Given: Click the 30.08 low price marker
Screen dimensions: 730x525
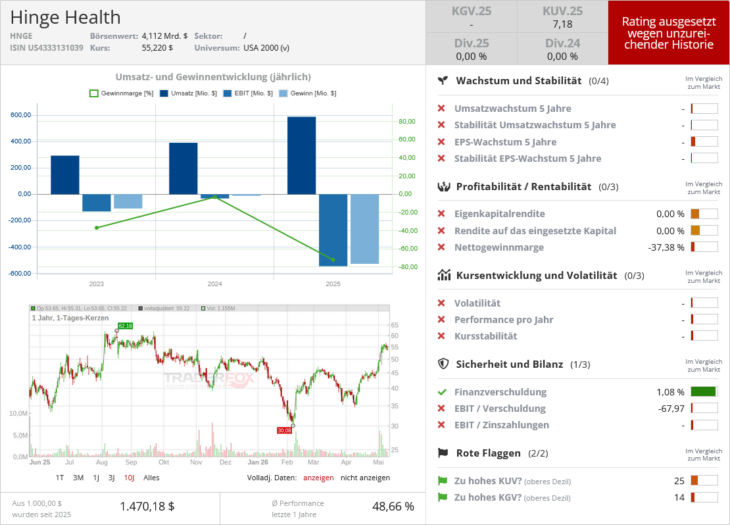Looking at the screenshot, I should tap(284, 431).
